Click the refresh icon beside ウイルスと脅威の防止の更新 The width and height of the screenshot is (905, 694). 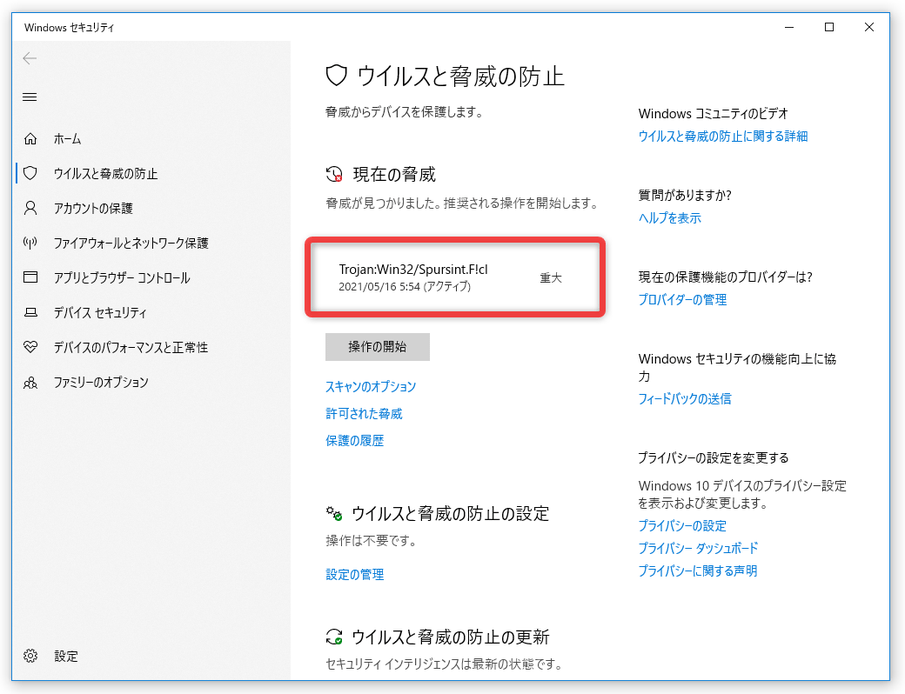(334, 637)
